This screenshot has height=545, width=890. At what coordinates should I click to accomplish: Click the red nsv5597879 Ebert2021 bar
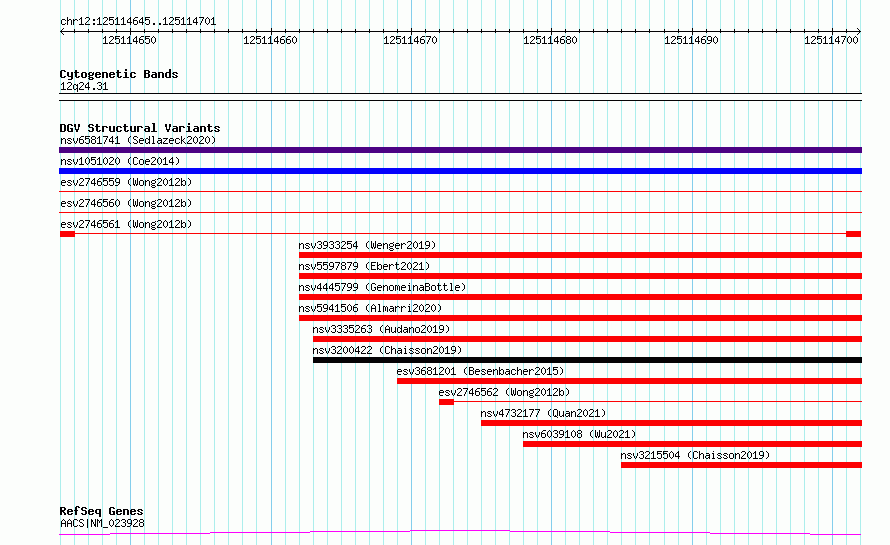pyautogui.click(x=580, y=276)
